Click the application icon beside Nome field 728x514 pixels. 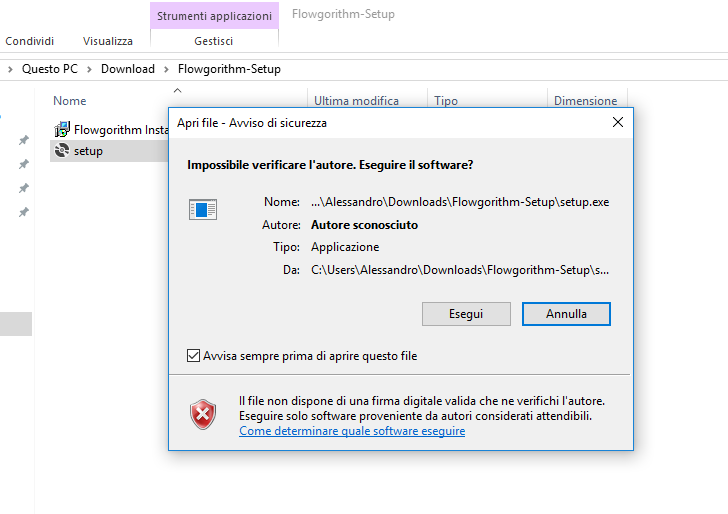click(x=203, y=209)
